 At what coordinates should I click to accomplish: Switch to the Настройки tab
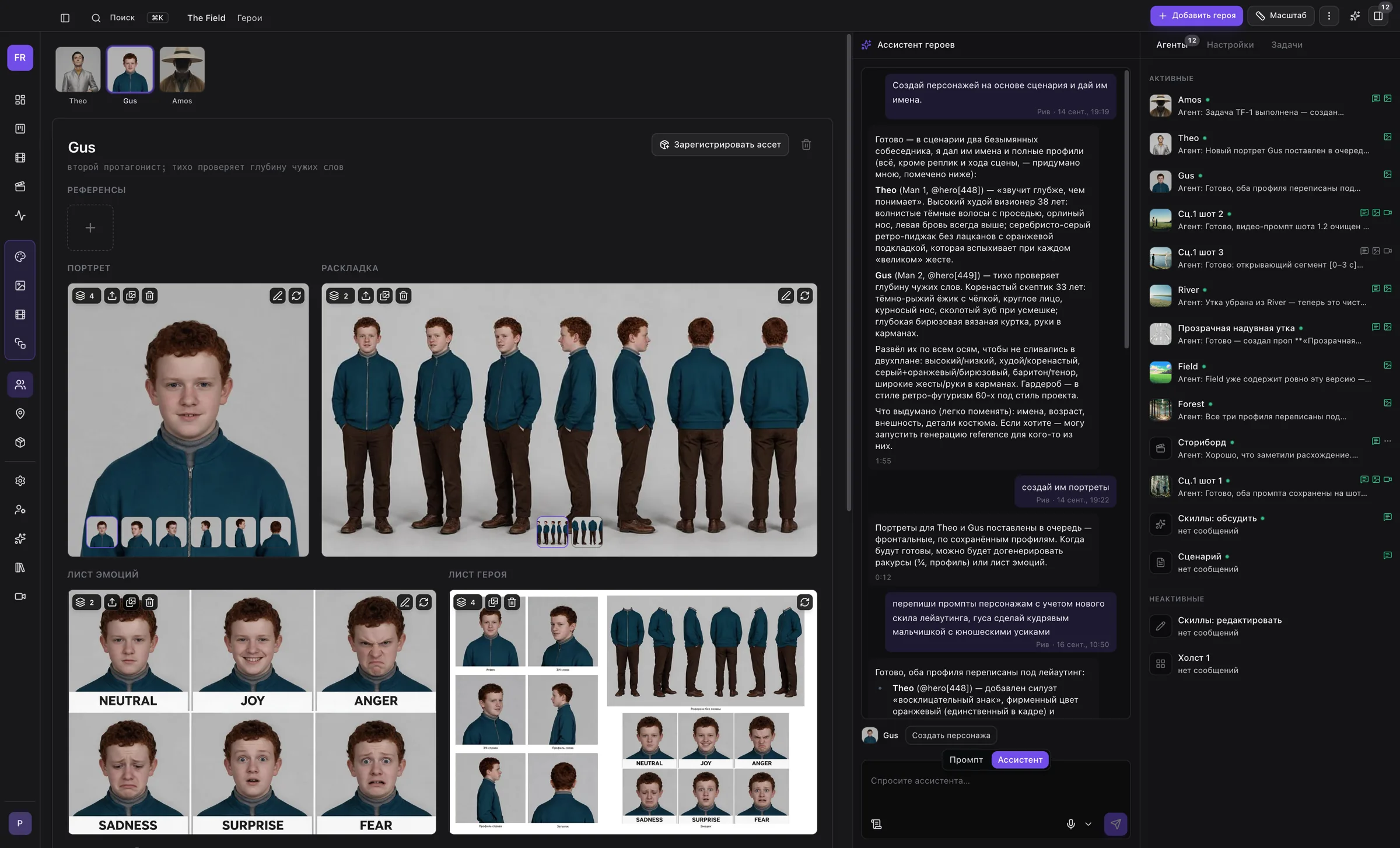[1230, 45]
